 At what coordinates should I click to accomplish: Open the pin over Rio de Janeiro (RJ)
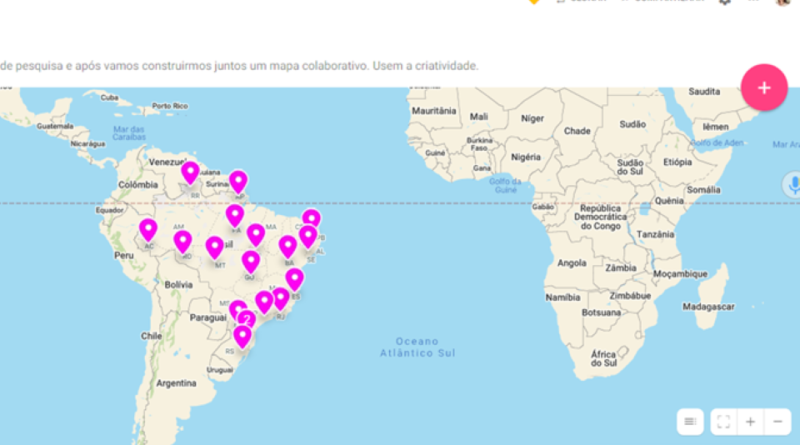(x=280, y=297)
